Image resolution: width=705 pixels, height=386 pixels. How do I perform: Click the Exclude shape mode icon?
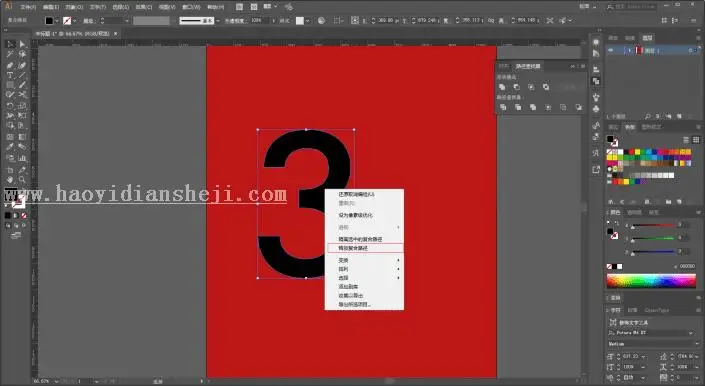click(546, 87)
